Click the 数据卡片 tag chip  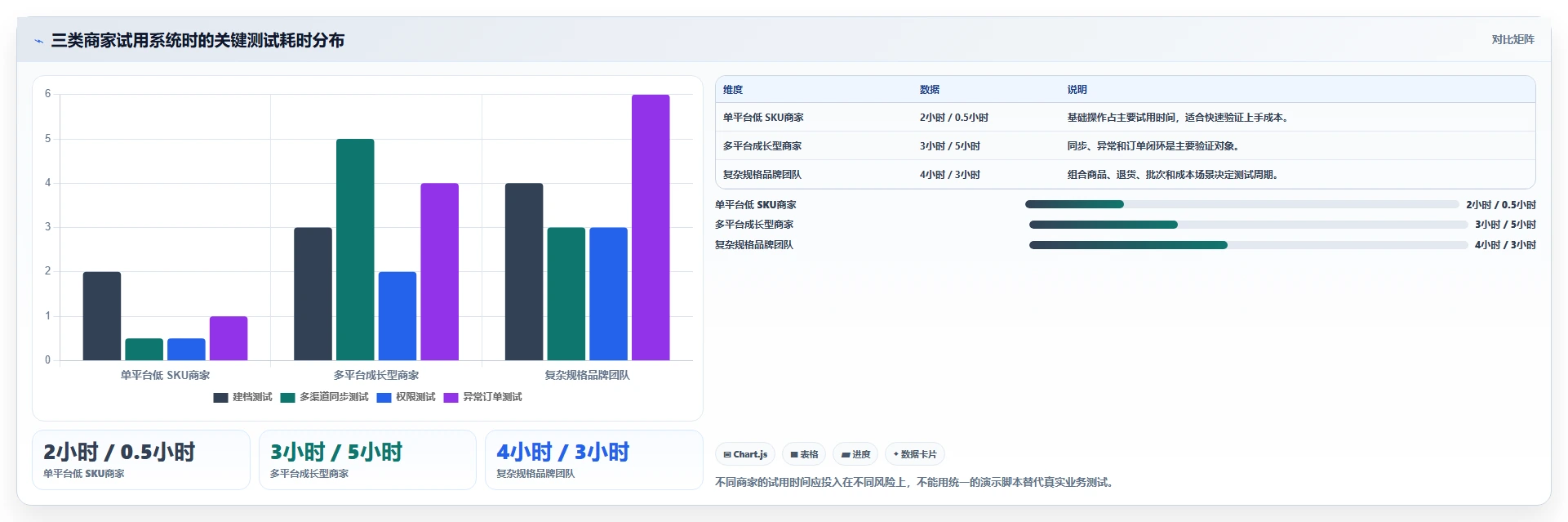tap(915, 454)
